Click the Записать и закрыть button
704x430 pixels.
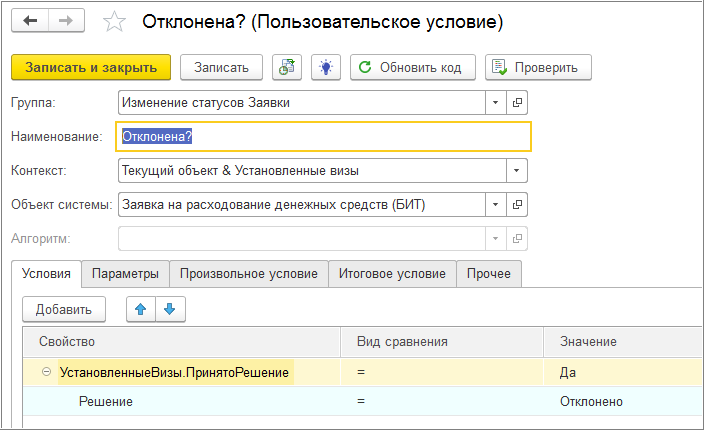(x=91, y=67)
